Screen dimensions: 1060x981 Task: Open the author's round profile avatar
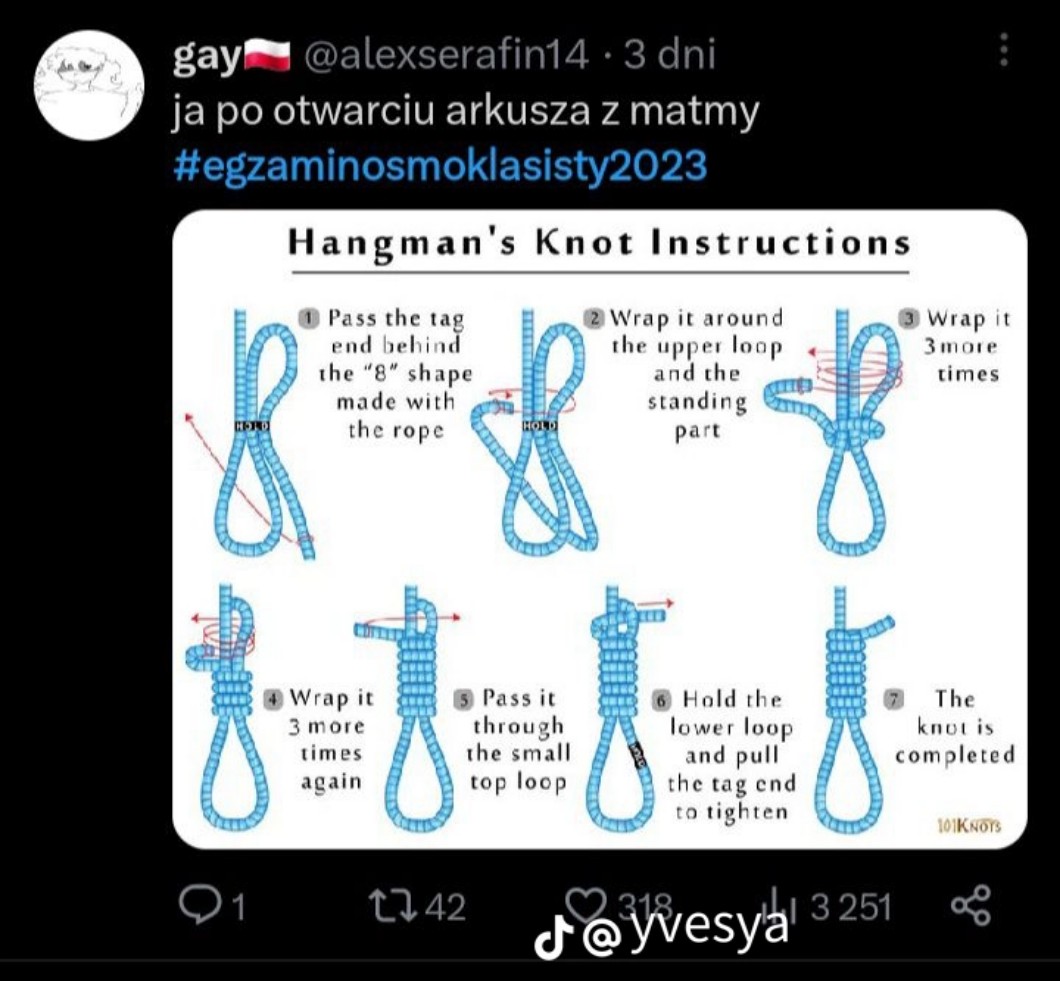(x=89, y=85)
